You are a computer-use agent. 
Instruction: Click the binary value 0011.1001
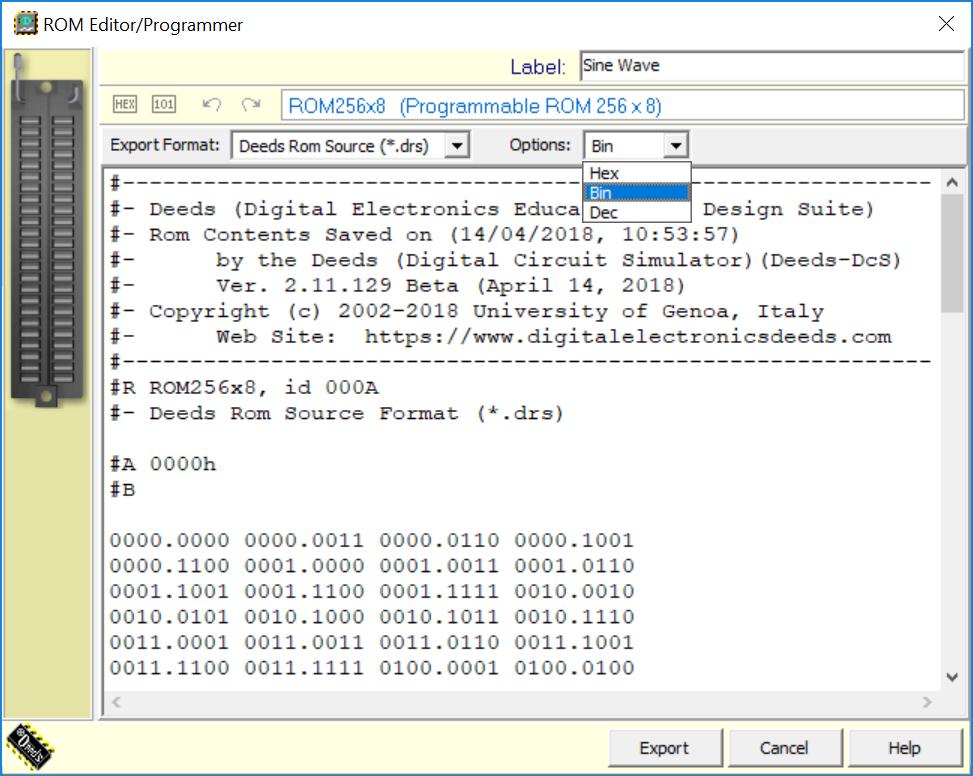(x=574, y=643)
